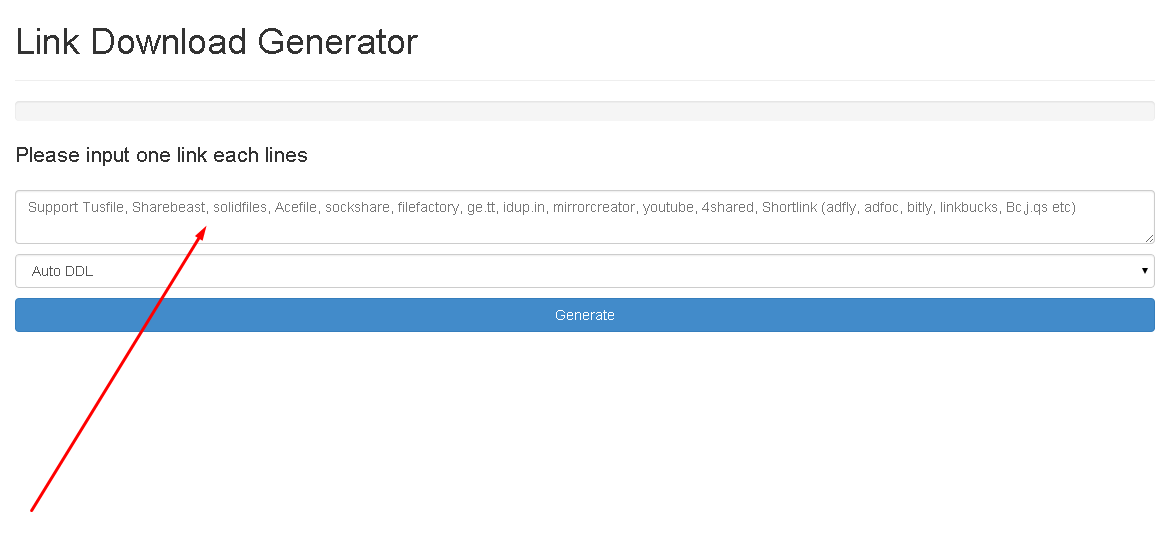
Task: Click the 'Link Download Generator' heading
Action: 216,41
